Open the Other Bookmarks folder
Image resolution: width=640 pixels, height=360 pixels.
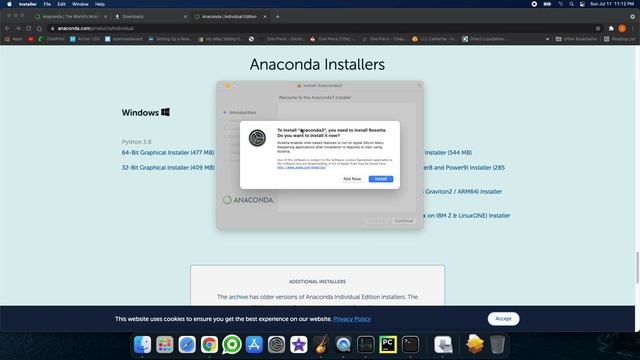576,39
